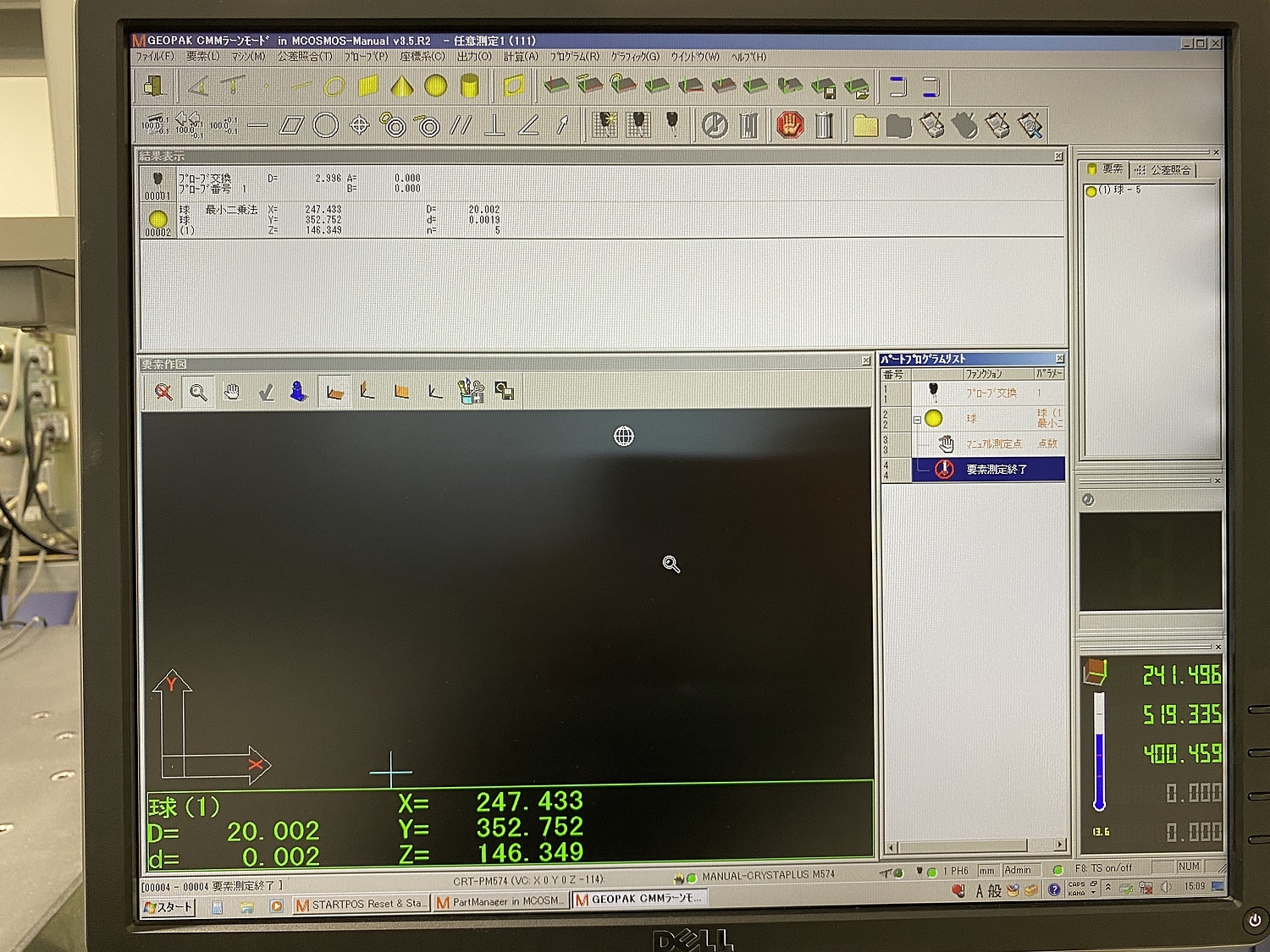1270x952 pixels.
Task: Click the red stop hand icon
Action: point(790,126)
